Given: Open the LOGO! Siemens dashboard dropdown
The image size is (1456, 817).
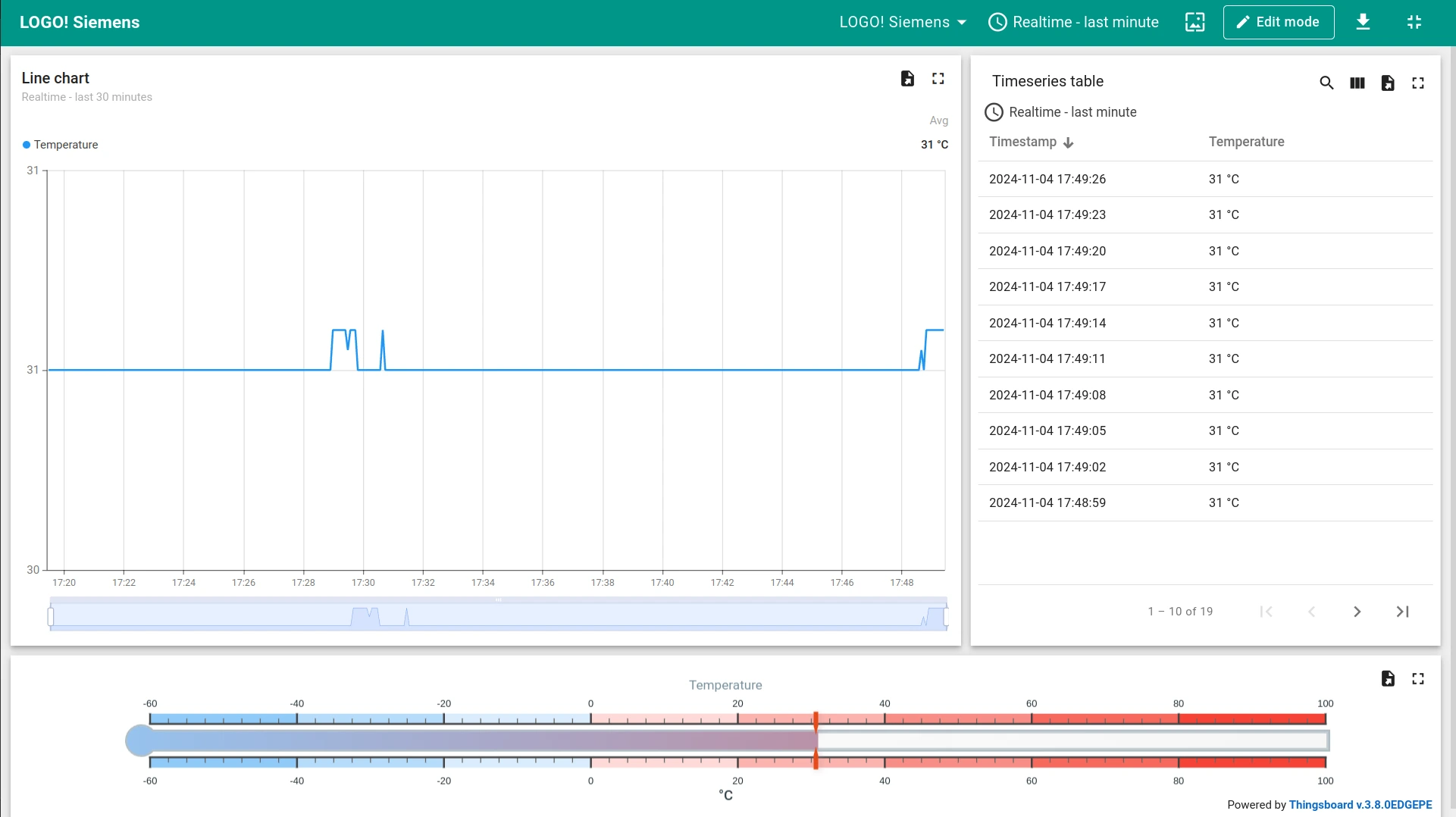Looking at the screenshot, I should (x=903, y=22).
